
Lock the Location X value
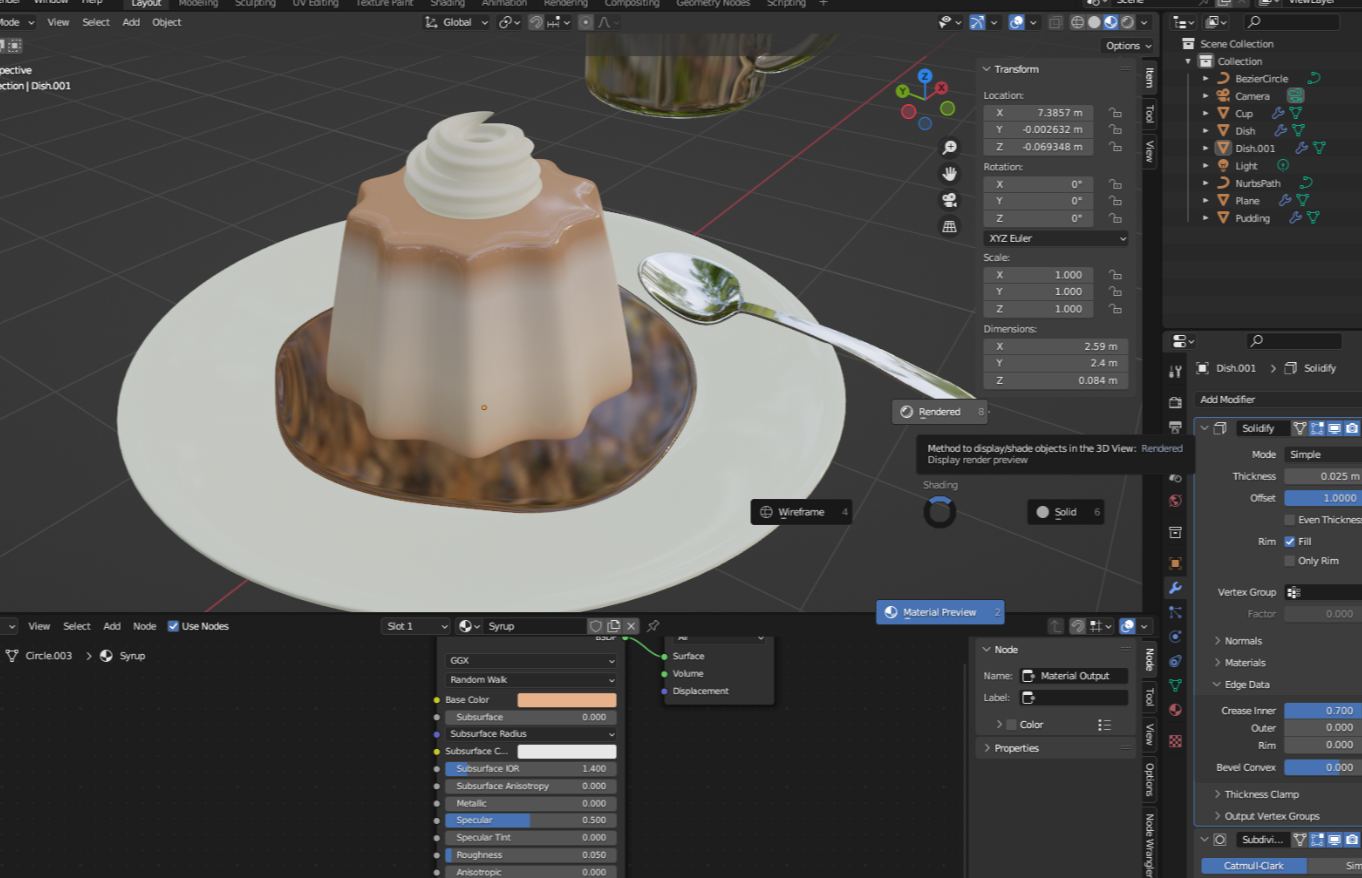coord(1115,113)
